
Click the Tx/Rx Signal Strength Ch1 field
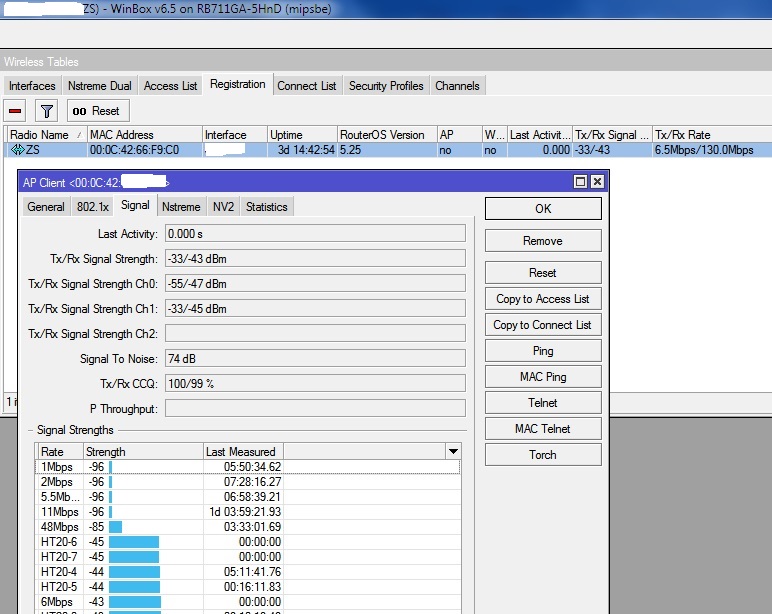315,309
